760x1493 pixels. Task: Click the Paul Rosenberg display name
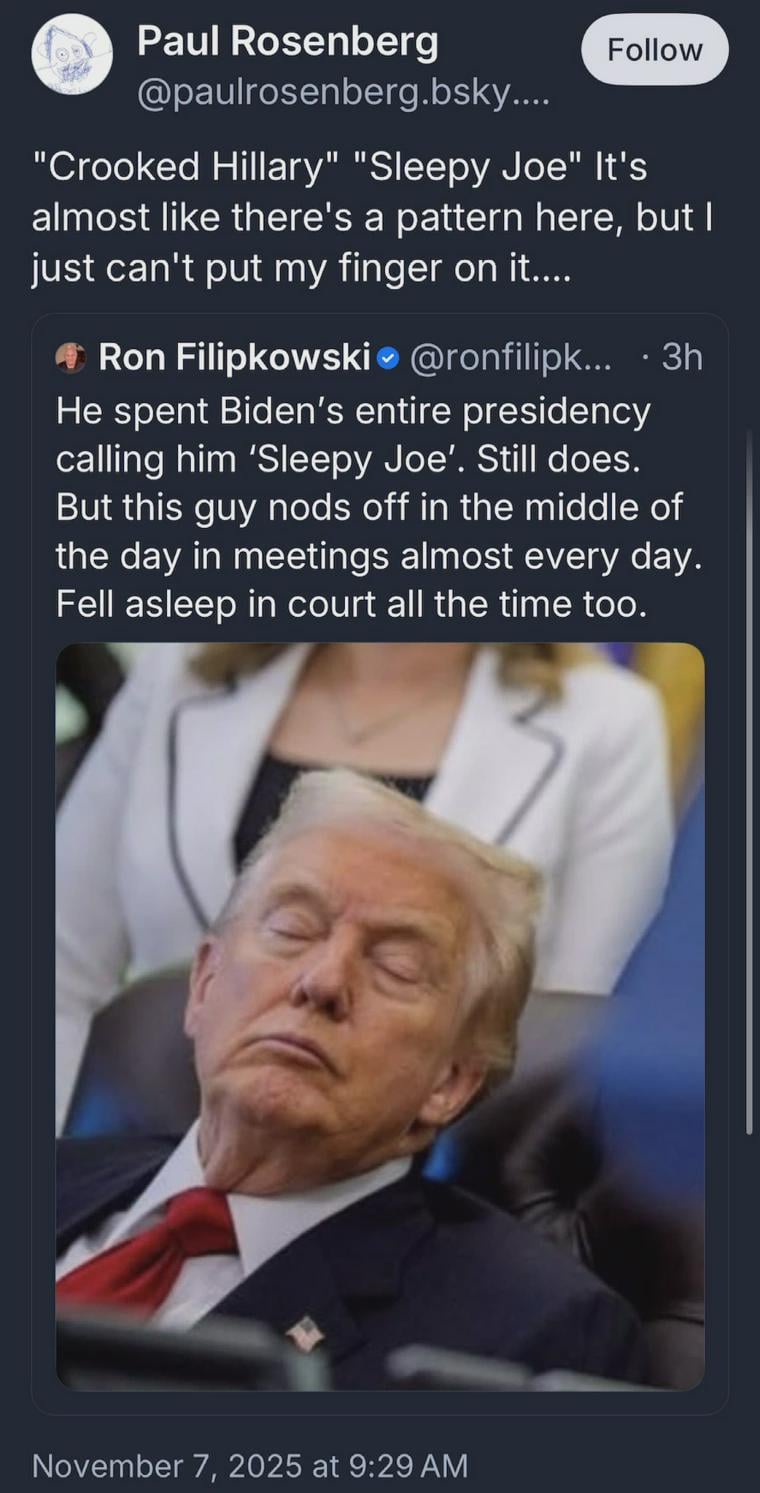[x=287, y=42]
